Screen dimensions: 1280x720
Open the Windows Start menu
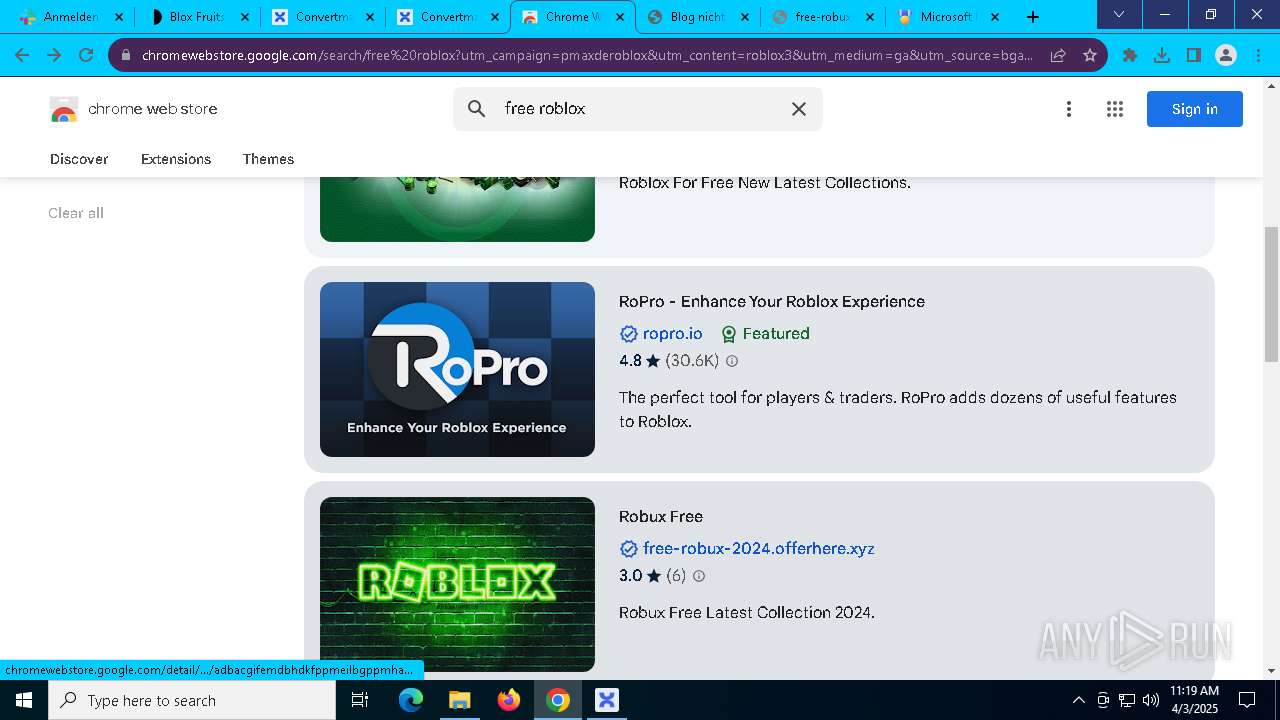[24, 700]
